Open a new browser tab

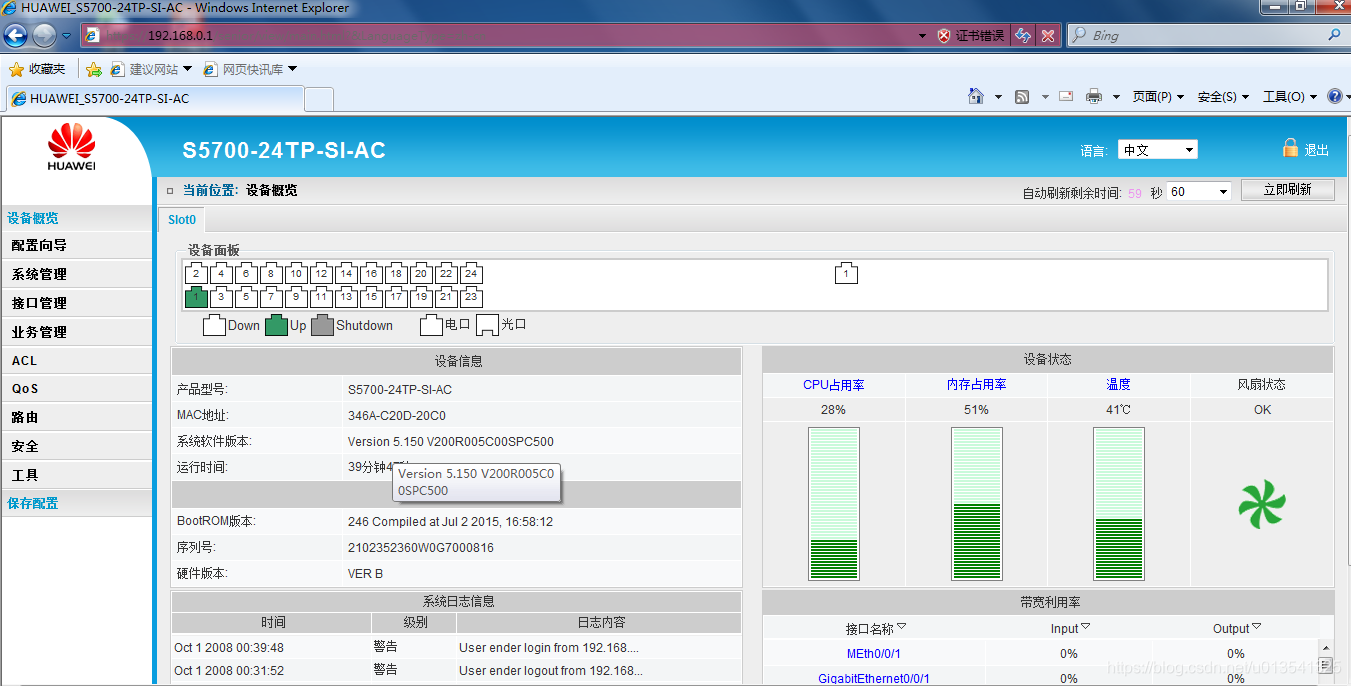318,99
